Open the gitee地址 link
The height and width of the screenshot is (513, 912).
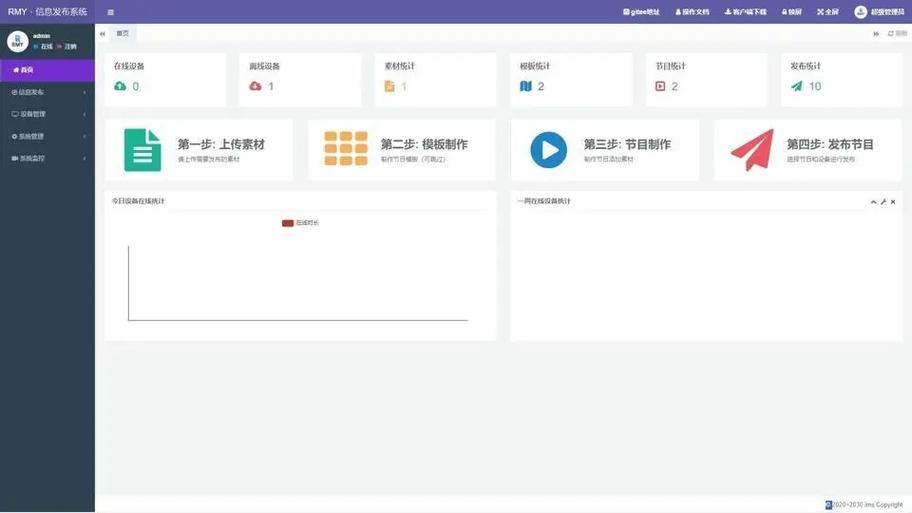[x=641, y=12]
